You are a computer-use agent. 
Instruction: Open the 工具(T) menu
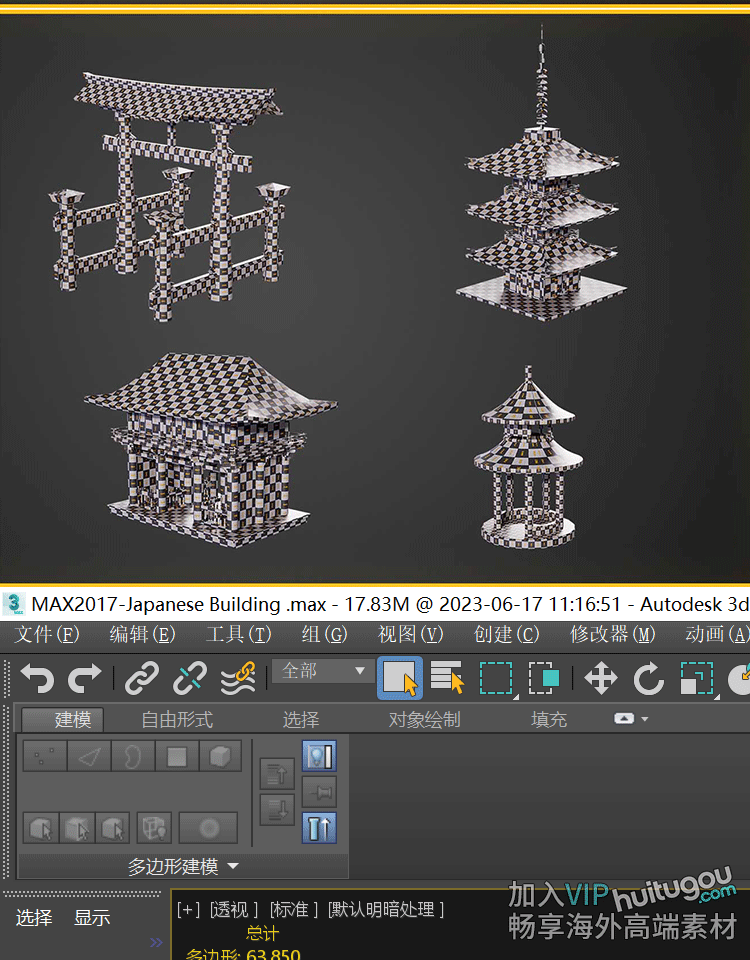(x=238, y=634)
